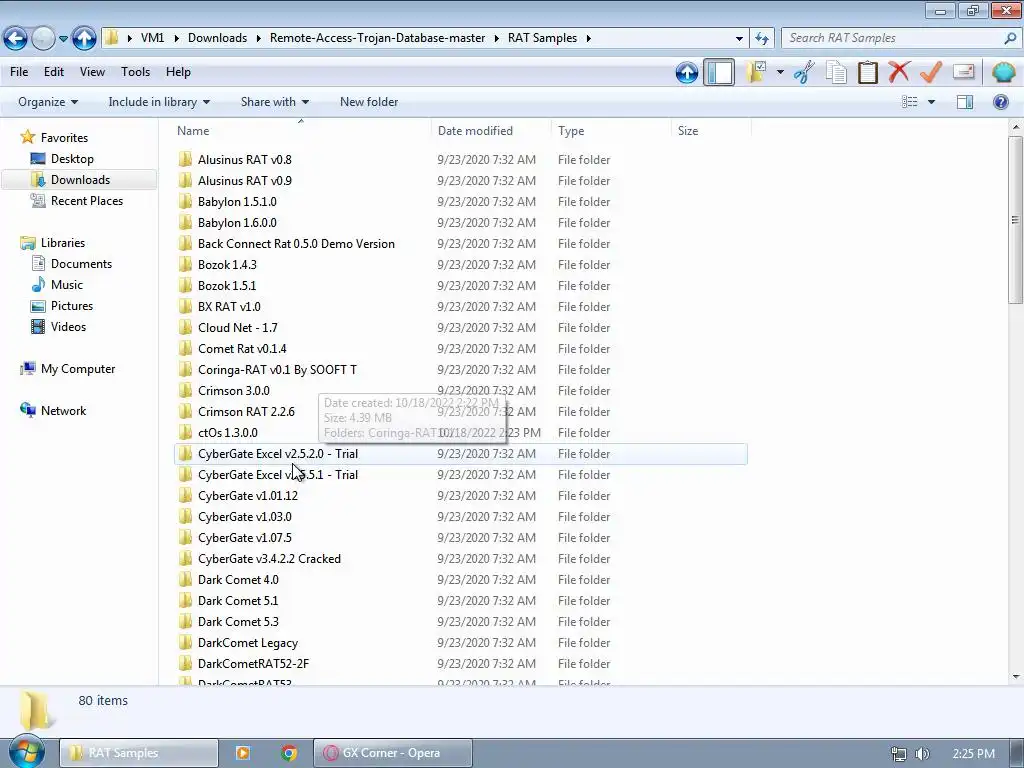The image size is (1024, 768).
Task: Open the recent pages dropdown arrow
Action: 63,39
